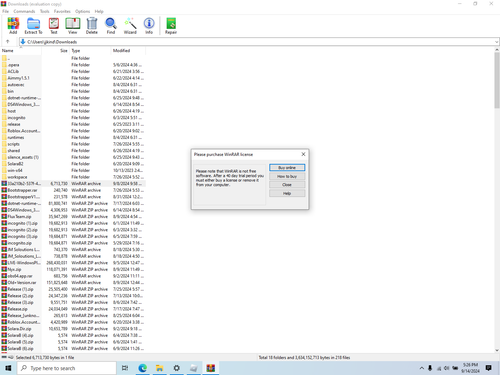
Task: Expand the address path dropdown
Action: coord(496,42)
